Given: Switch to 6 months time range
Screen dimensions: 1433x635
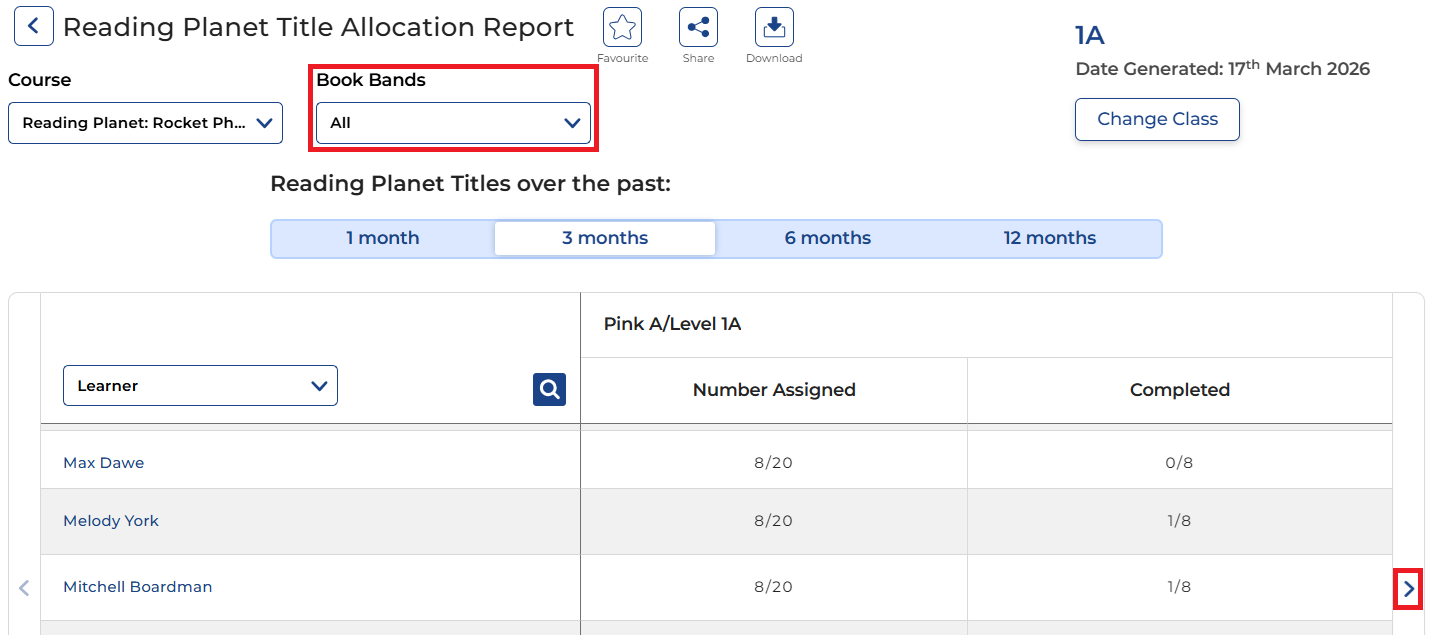Looking at the screenshot, I should point(827,238).
